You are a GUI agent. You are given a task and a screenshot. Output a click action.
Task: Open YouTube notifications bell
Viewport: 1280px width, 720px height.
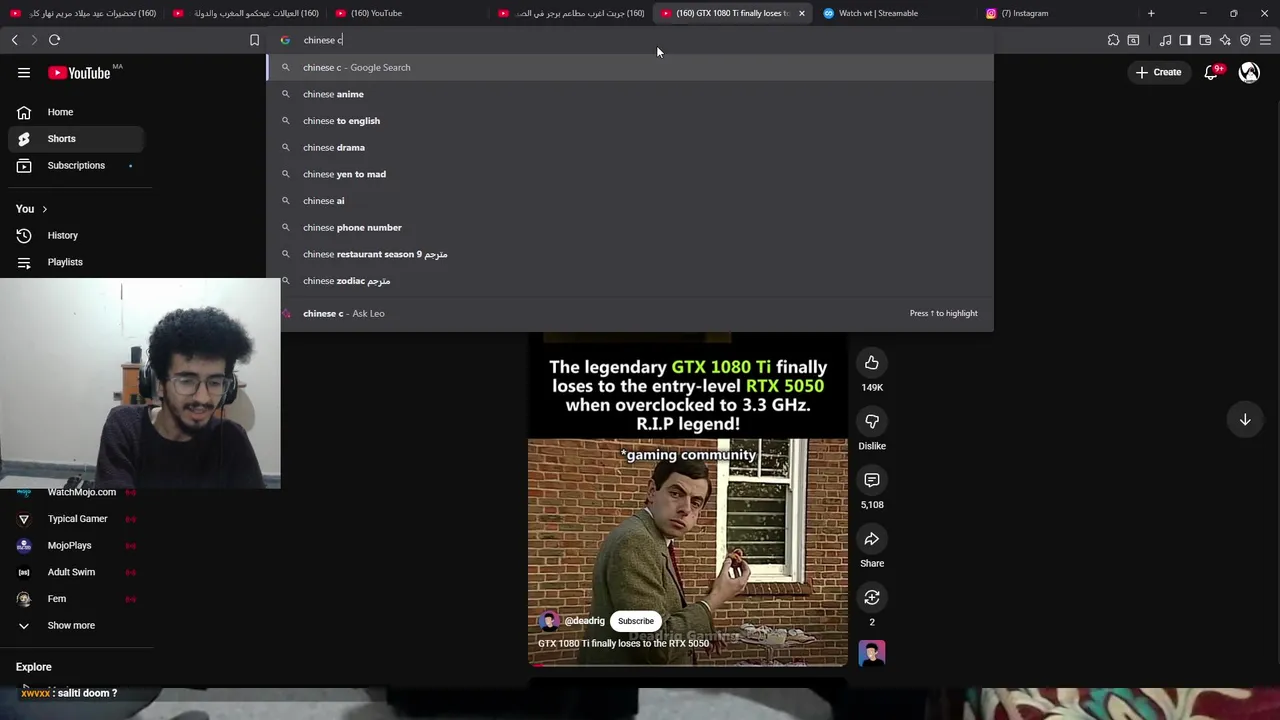point(1211,72)
